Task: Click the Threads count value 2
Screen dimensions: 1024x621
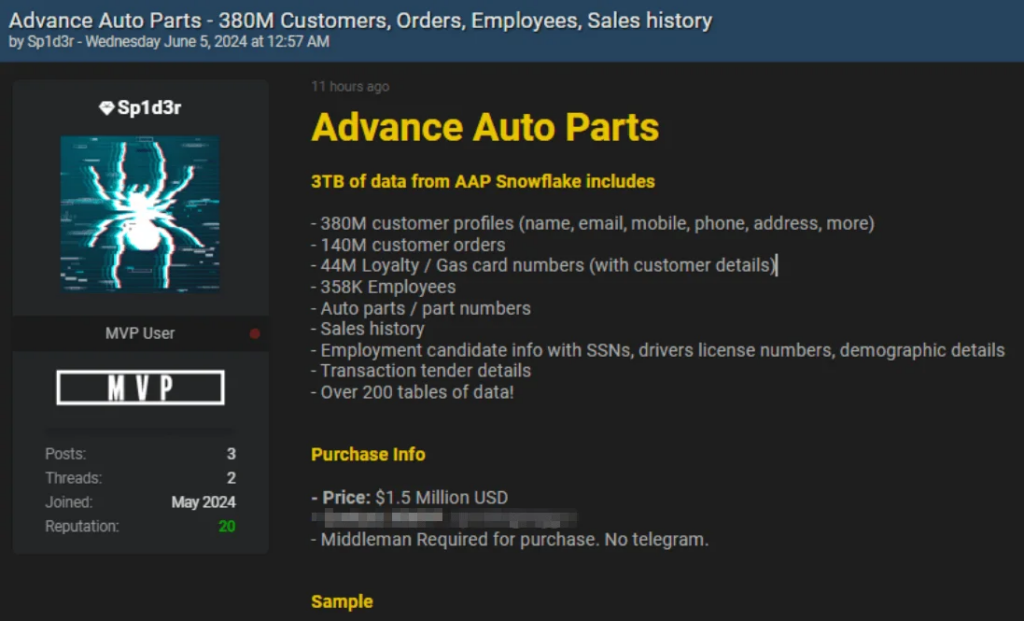Action: pos(231,478)
